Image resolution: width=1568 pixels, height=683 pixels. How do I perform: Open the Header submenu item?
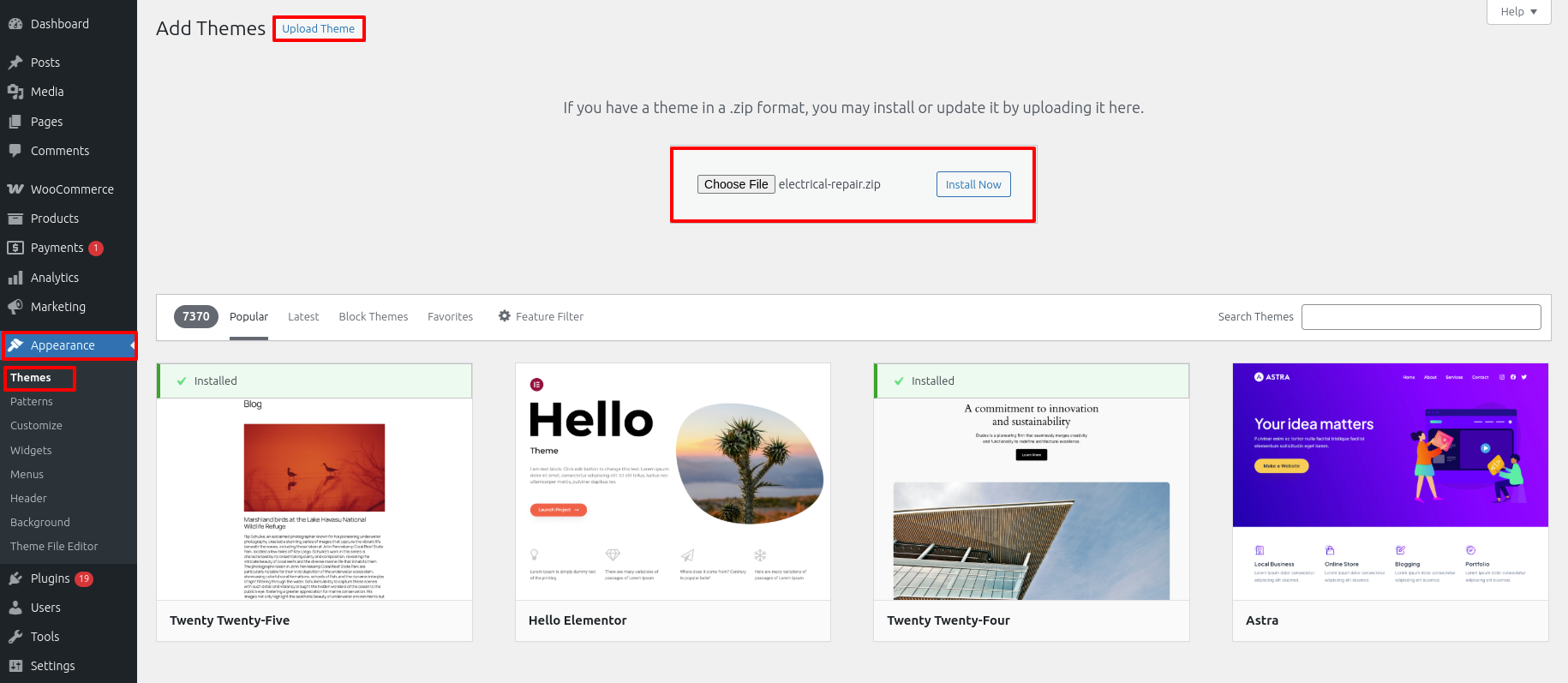pos(28,498)
